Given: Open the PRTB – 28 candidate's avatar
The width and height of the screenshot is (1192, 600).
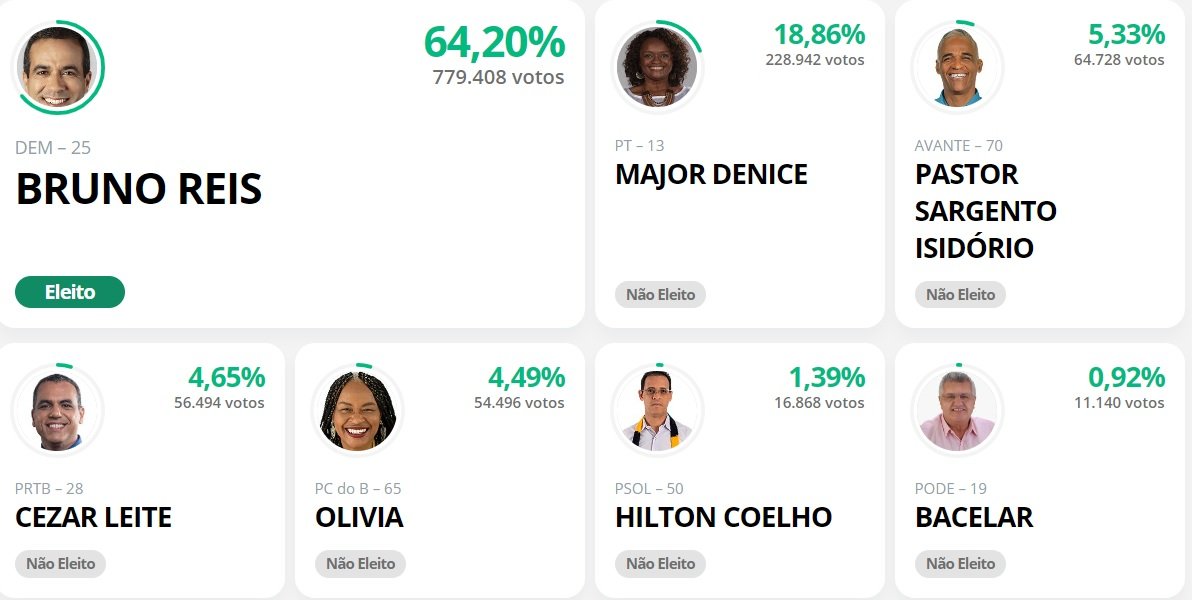Looking at the screenshot, I should 57,411.
